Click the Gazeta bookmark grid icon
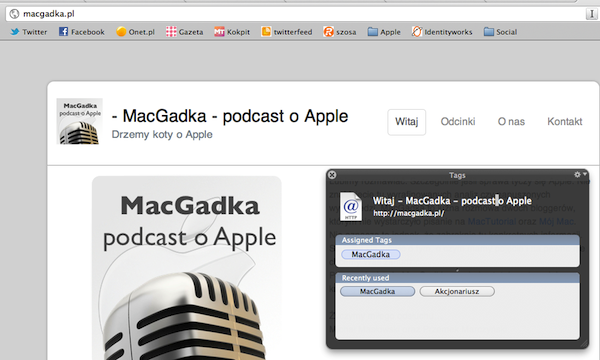 point(171,31)
